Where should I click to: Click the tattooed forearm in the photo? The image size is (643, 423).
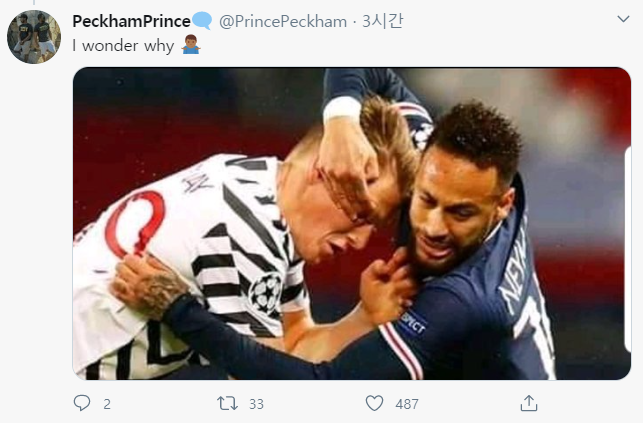tap(152, 286)
